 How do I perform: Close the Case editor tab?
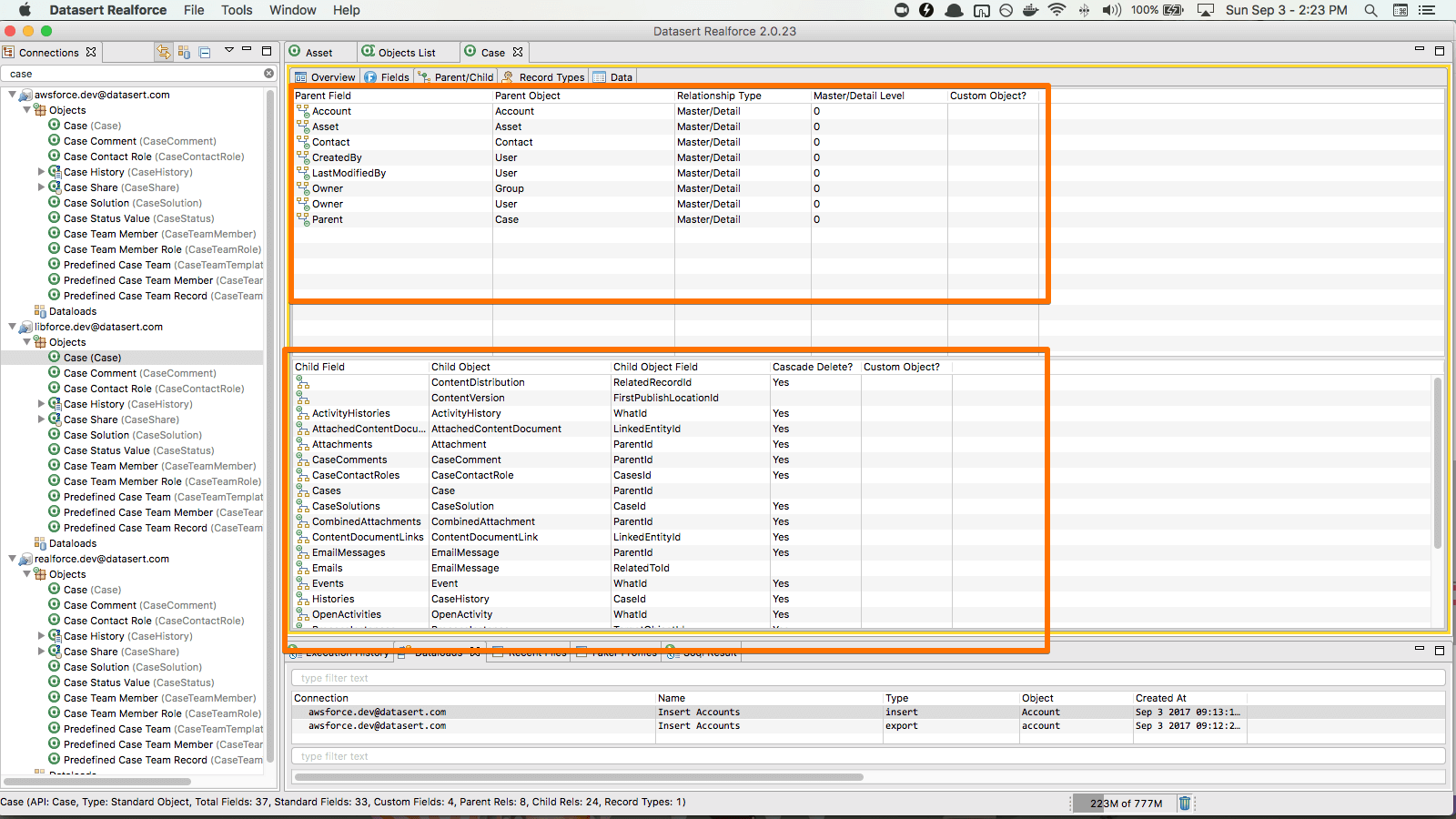518,52
